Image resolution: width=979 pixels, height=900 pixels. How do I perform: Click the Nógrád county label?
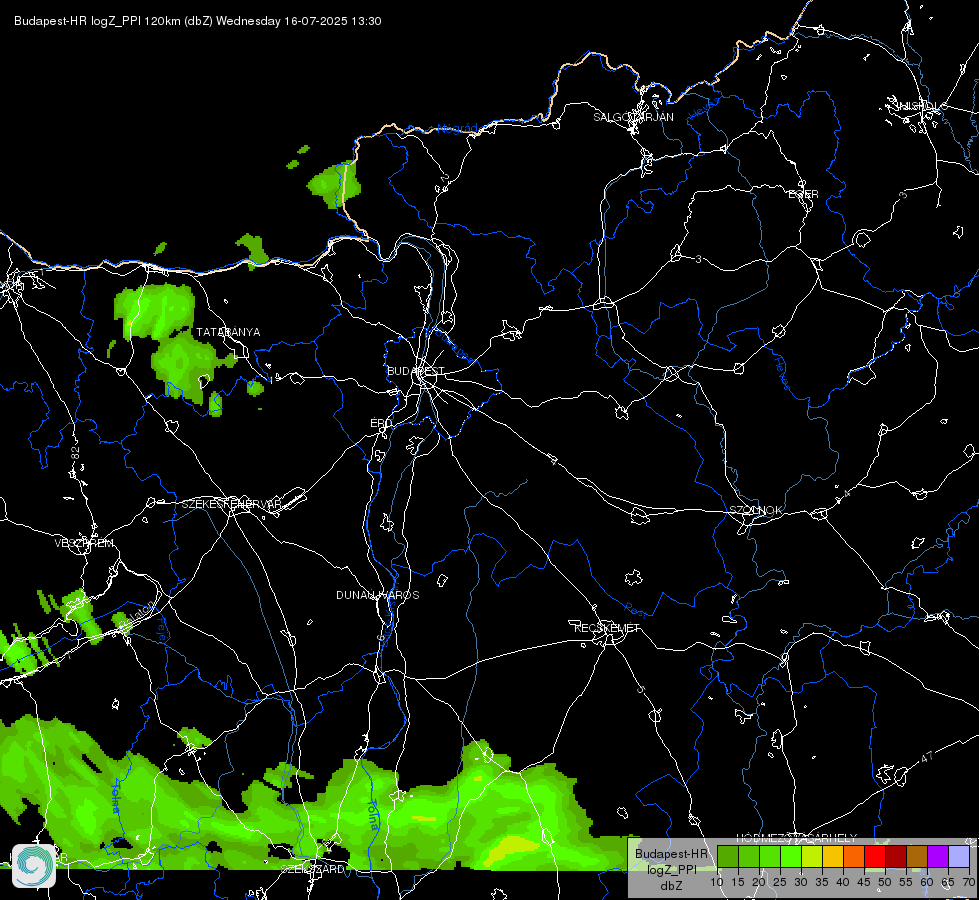(x=457, y=129)
